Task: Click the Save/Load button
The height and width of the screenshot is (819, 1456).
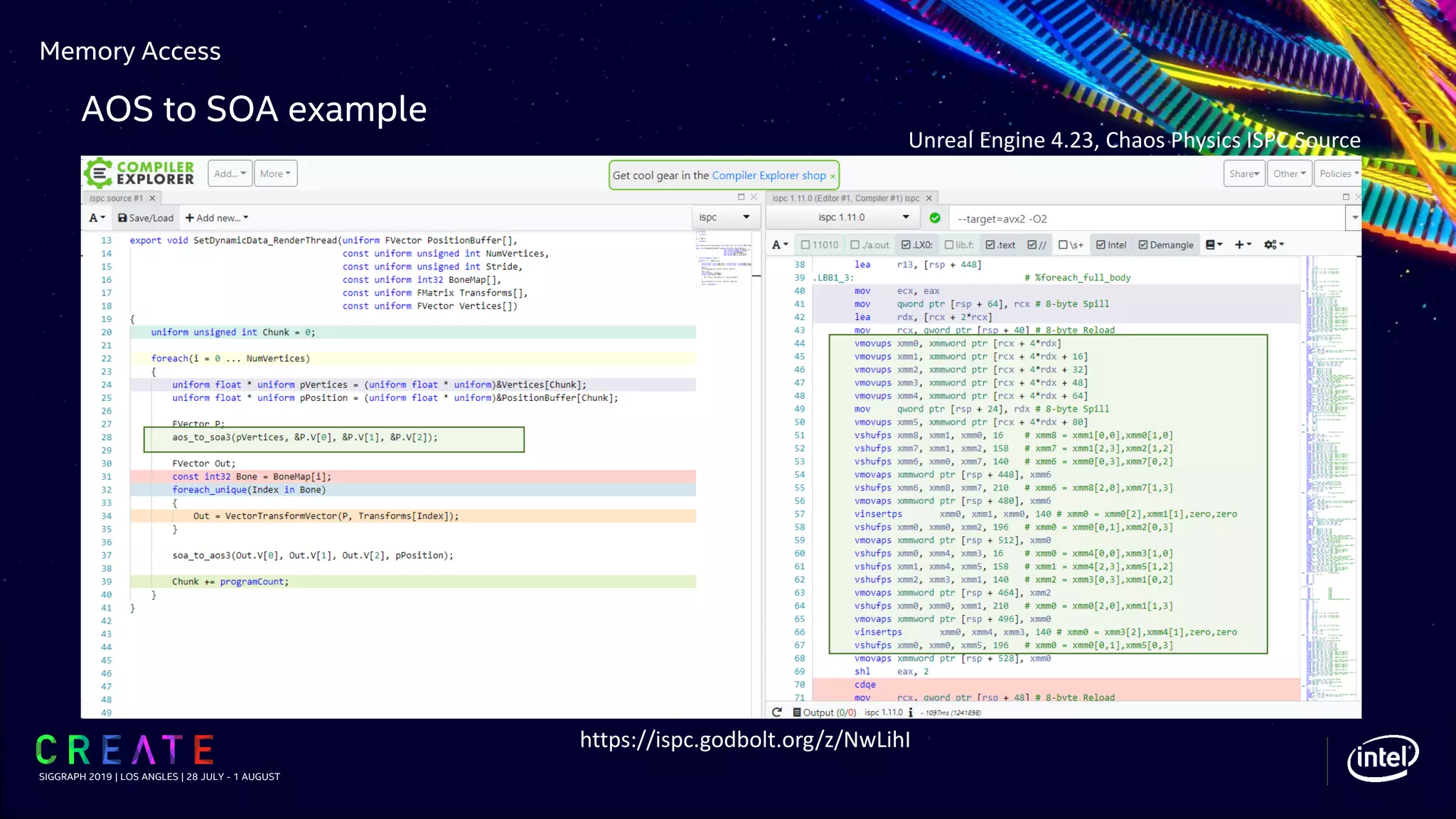Action: (x=146, y=218)
